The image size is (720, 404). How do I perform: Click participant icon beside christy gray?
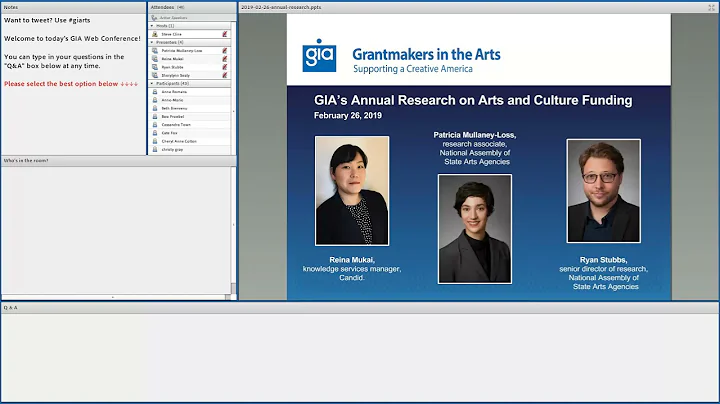(x=155, y=149)
